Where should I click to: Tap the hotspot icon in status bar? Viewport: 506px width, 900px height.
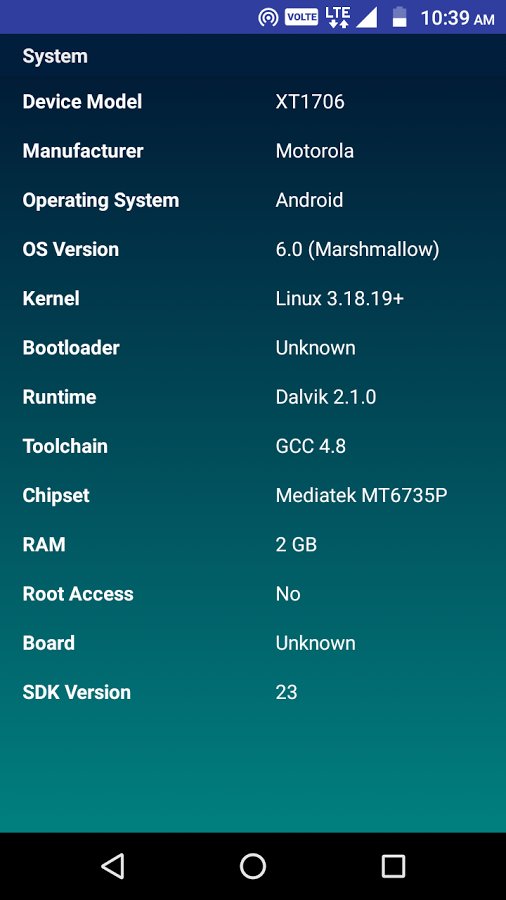point(268,17)
